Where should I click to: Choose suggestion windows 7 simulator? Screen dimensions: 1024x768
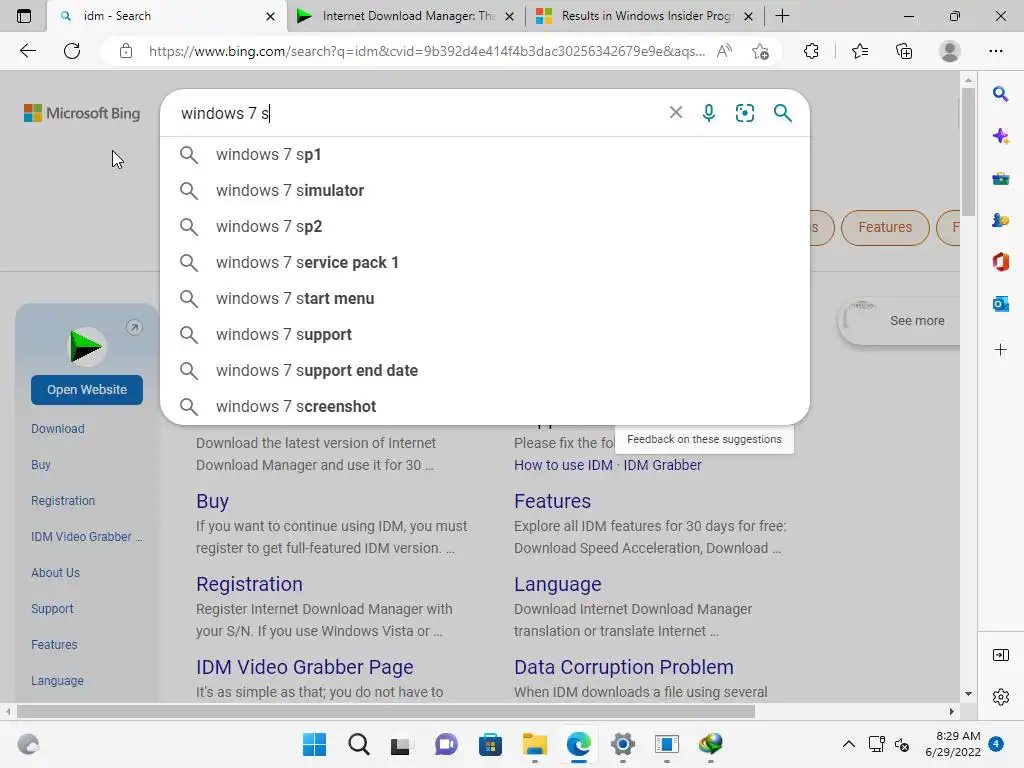pos(485,191)
